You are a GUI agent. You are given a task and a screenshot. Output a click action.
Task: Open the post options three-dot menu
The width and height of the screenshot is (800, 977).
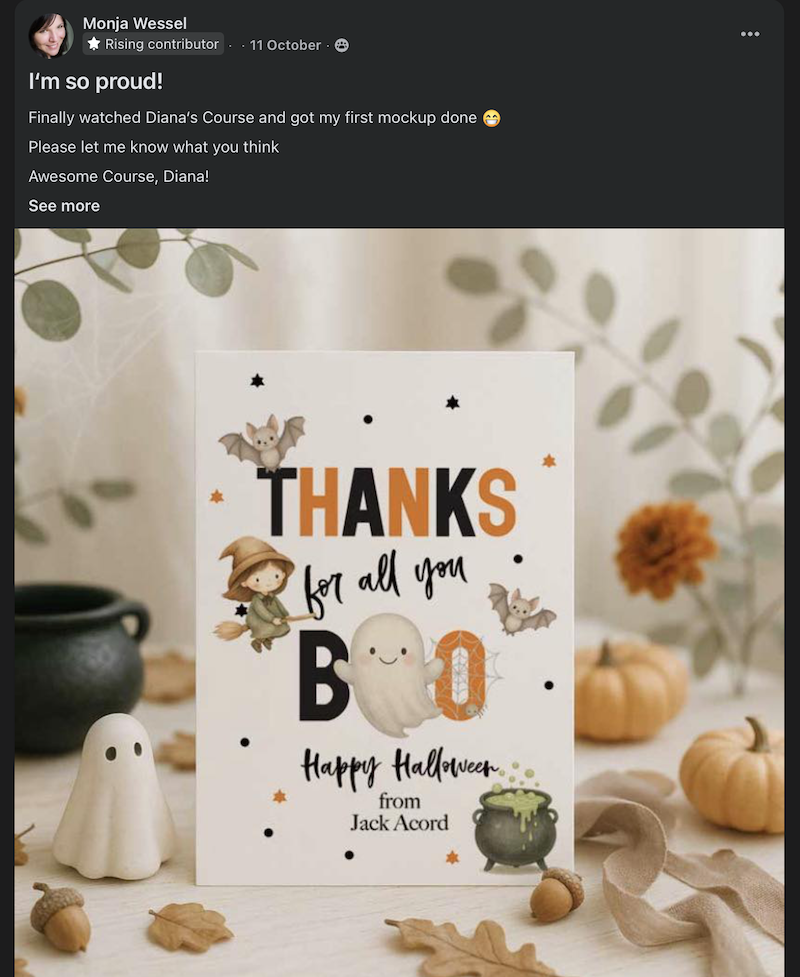click(x=750, y=34)
